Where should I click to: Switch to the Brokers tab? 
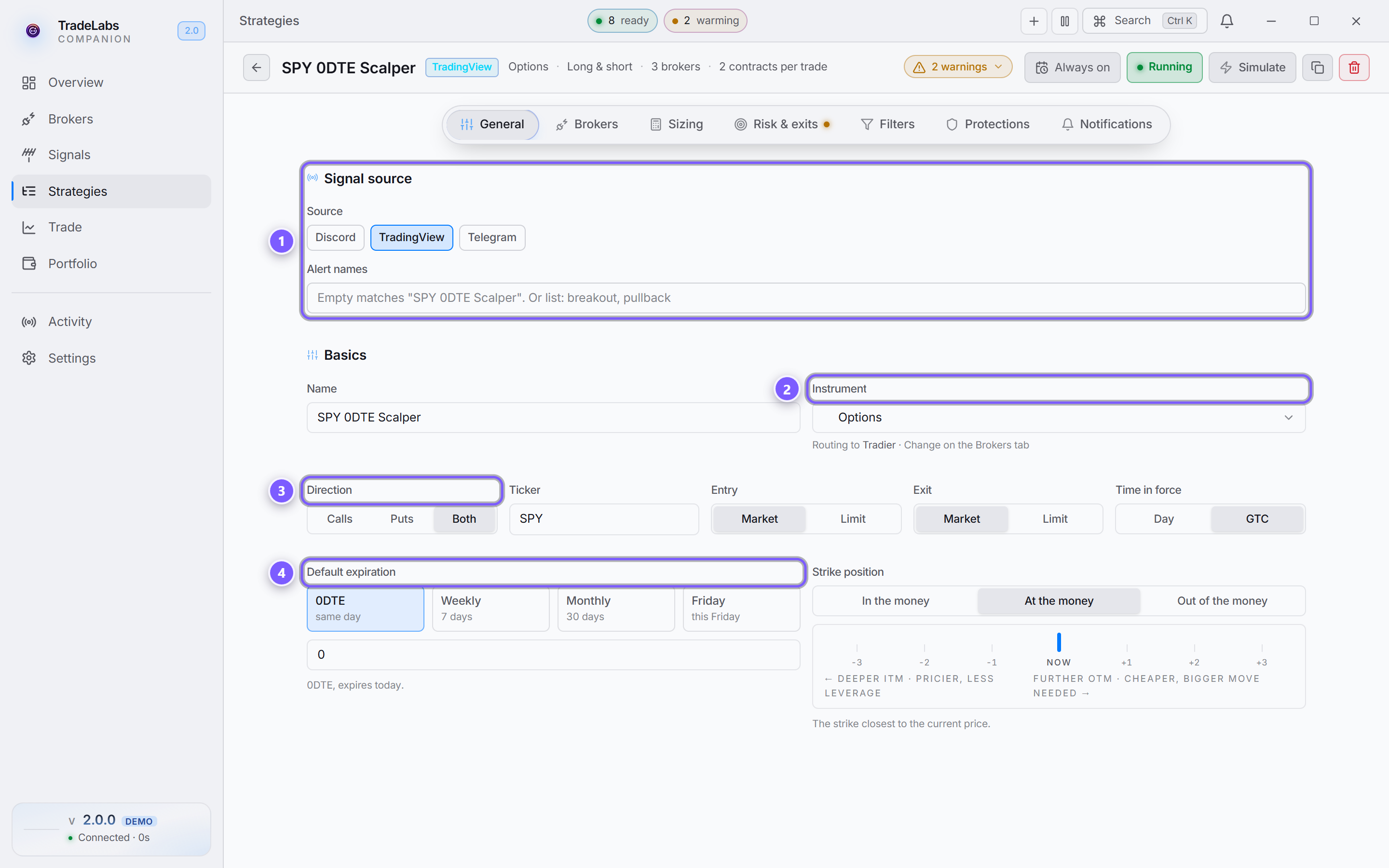(x=586, y=124)
